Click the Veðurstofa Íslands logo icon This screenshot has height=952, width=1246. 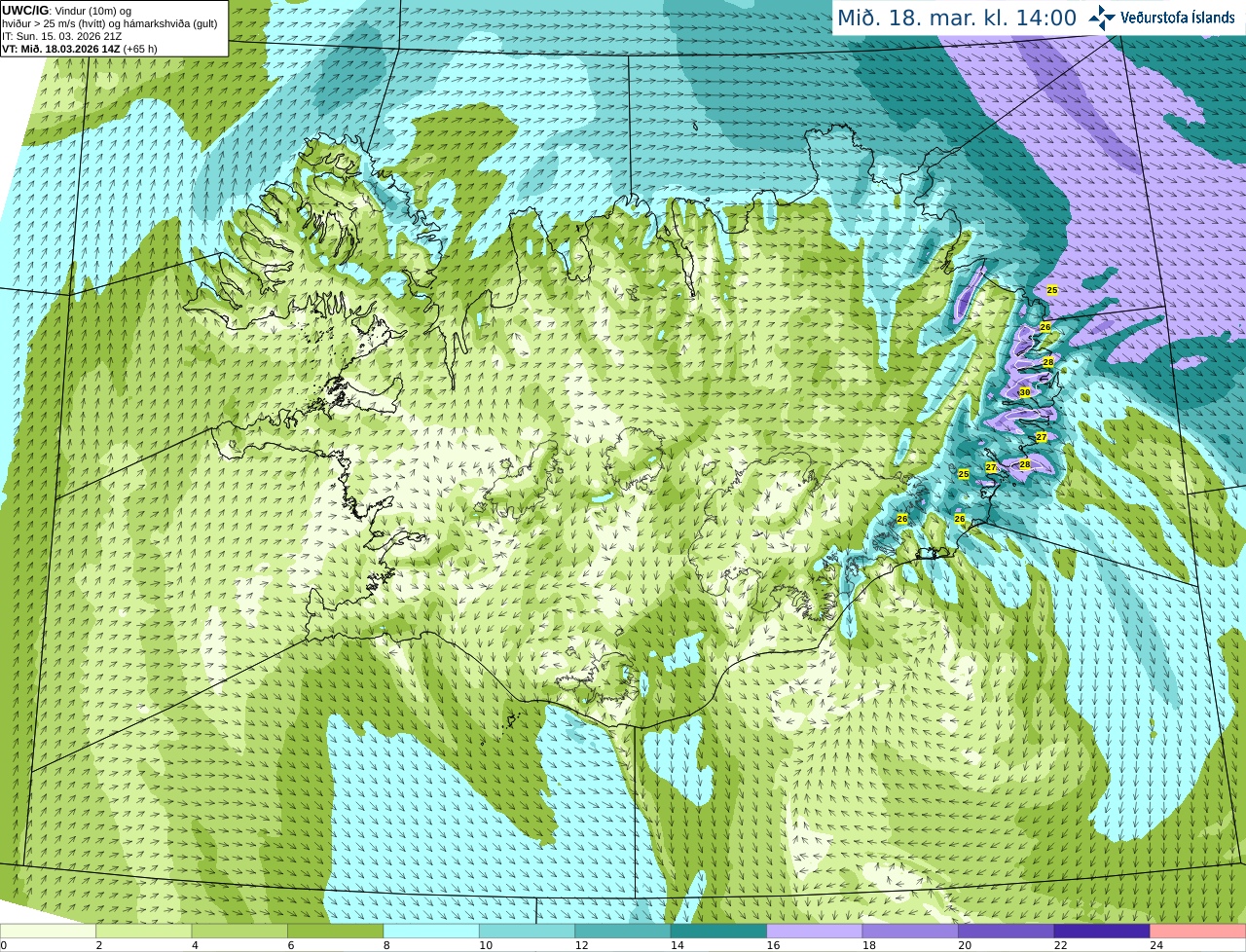[1102, 18]
